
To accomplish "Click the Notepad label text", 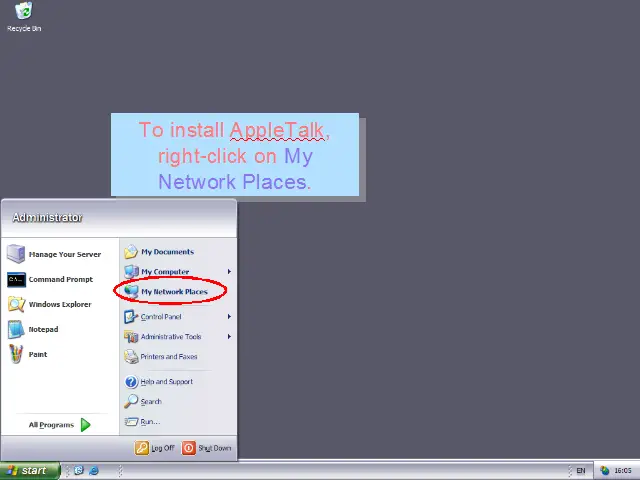I will tap(43, 329).
